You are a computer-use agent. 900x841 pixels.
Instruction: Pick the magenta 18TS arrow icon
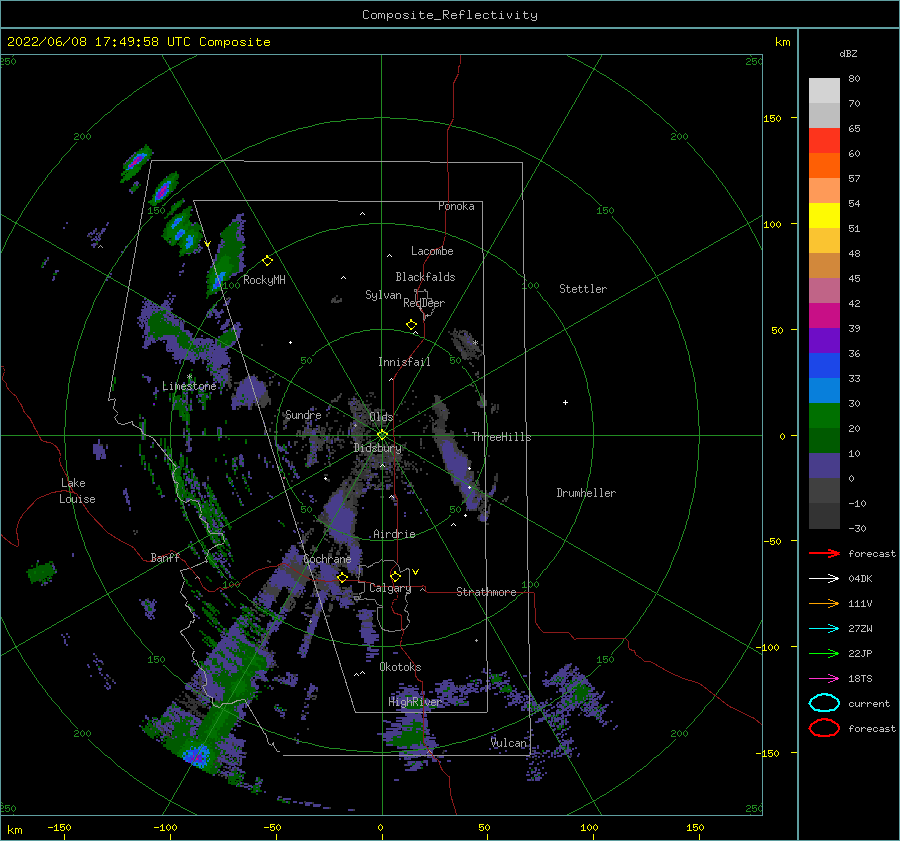[824, 679]
